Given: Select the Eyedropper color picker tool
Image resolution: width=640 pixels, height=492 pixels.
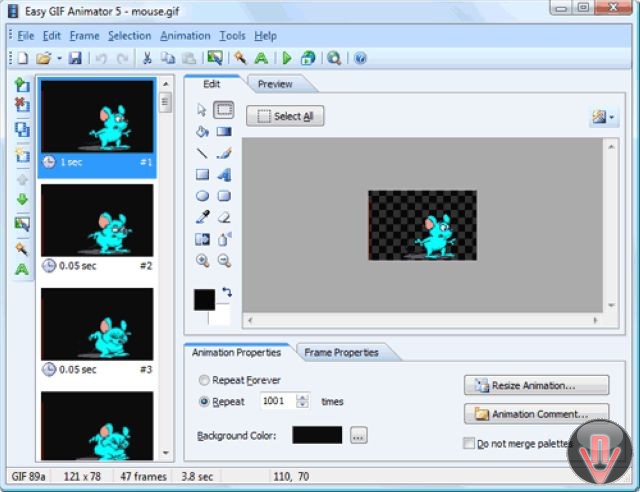Looking at the screenshot, I should pyautogui.click(x=202, y=217).
